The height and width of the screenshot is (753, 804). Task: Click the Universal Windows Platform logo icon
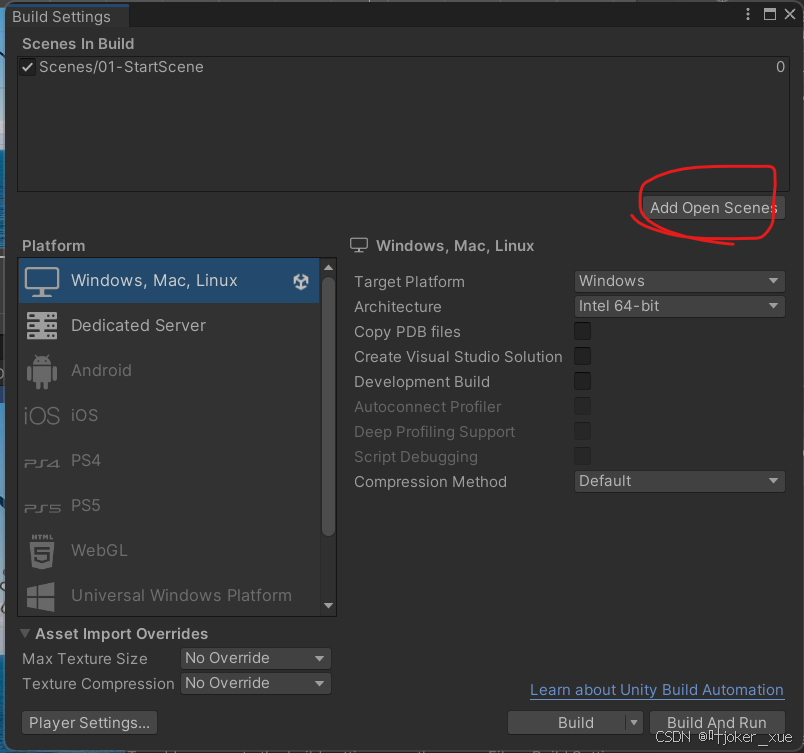click(x=41, y=597)
